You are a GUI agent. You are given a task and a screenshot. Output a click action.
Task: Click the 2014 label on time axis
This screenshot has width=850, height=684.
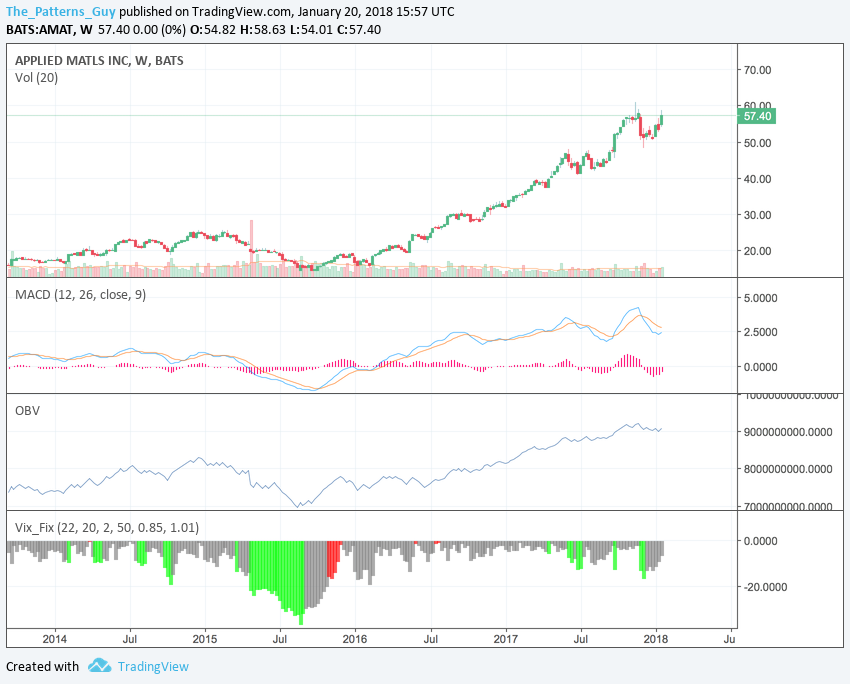[x=54, y=639]
